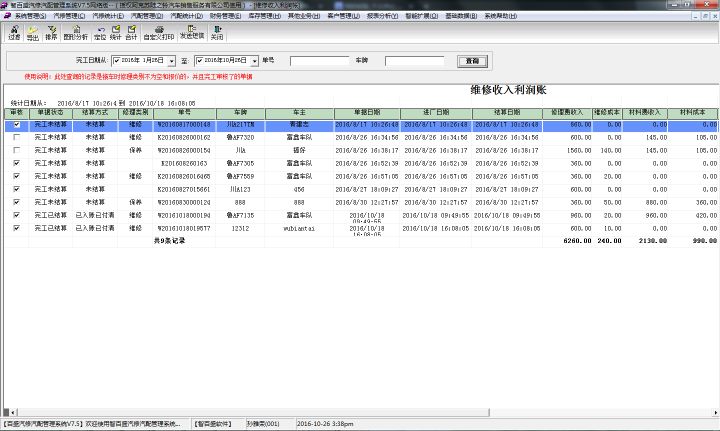Open the start date dropdown calendar
The image size is (720, 431).
(x=171, y=61)
